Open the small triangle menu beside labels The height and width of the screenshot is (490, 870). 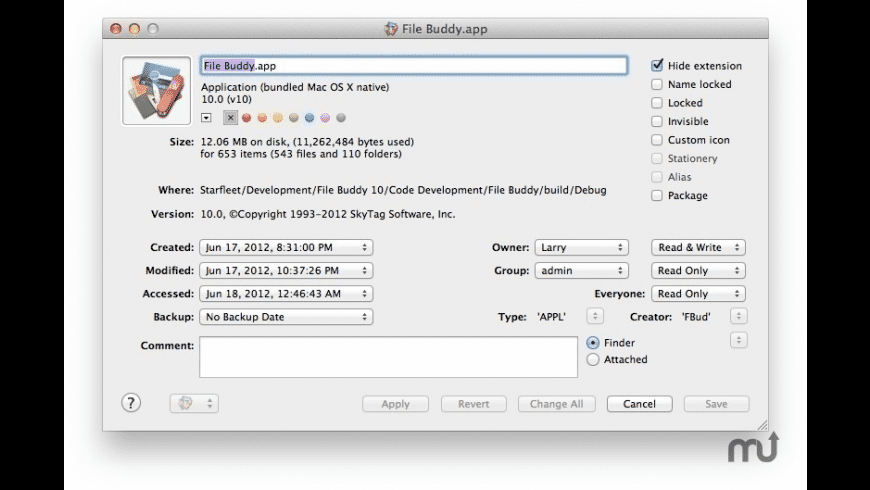tap(206, 118)
